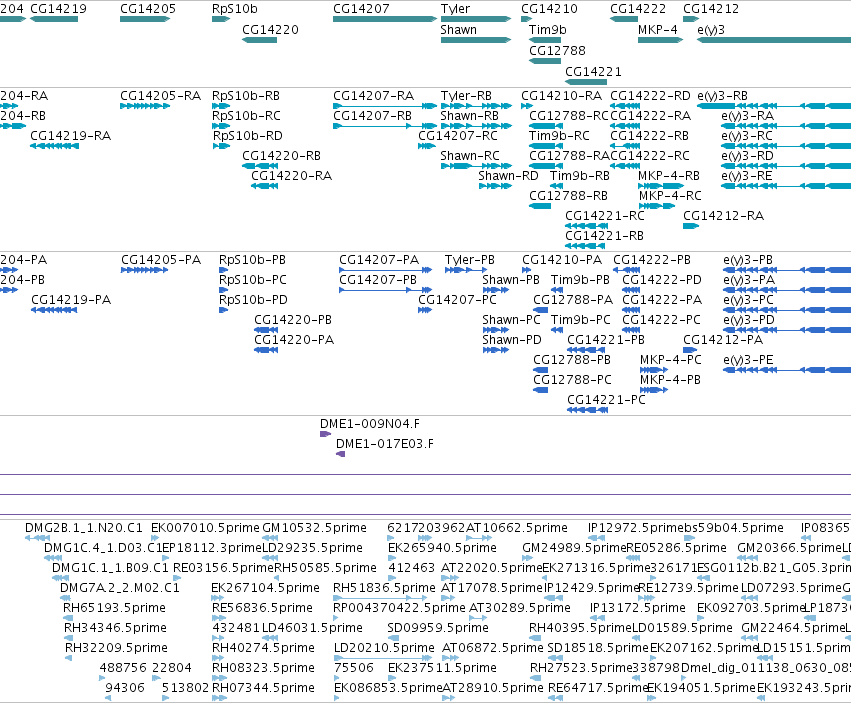
Task: Click transcript CG14212-RA
Action: click(x=723, y=216)
